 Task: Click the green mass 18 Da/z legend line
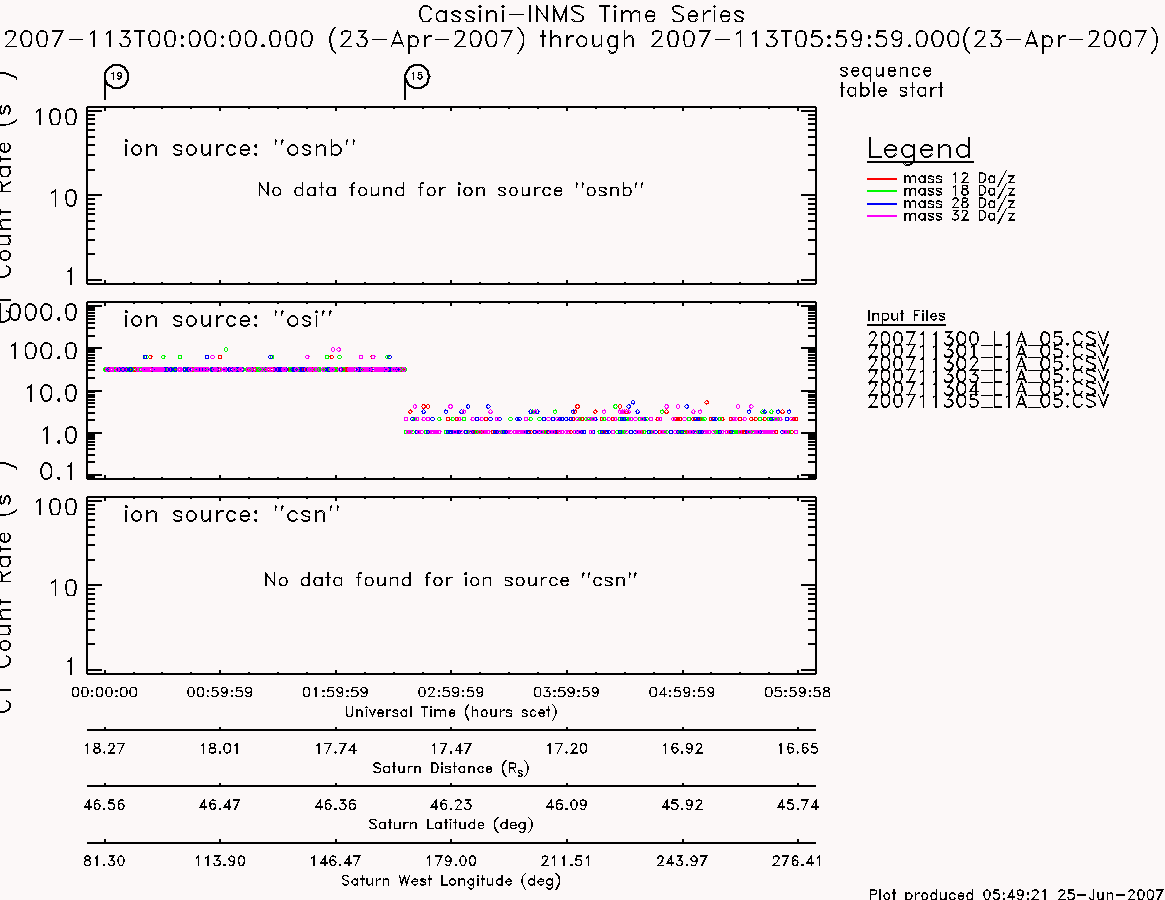click(882, 192)
